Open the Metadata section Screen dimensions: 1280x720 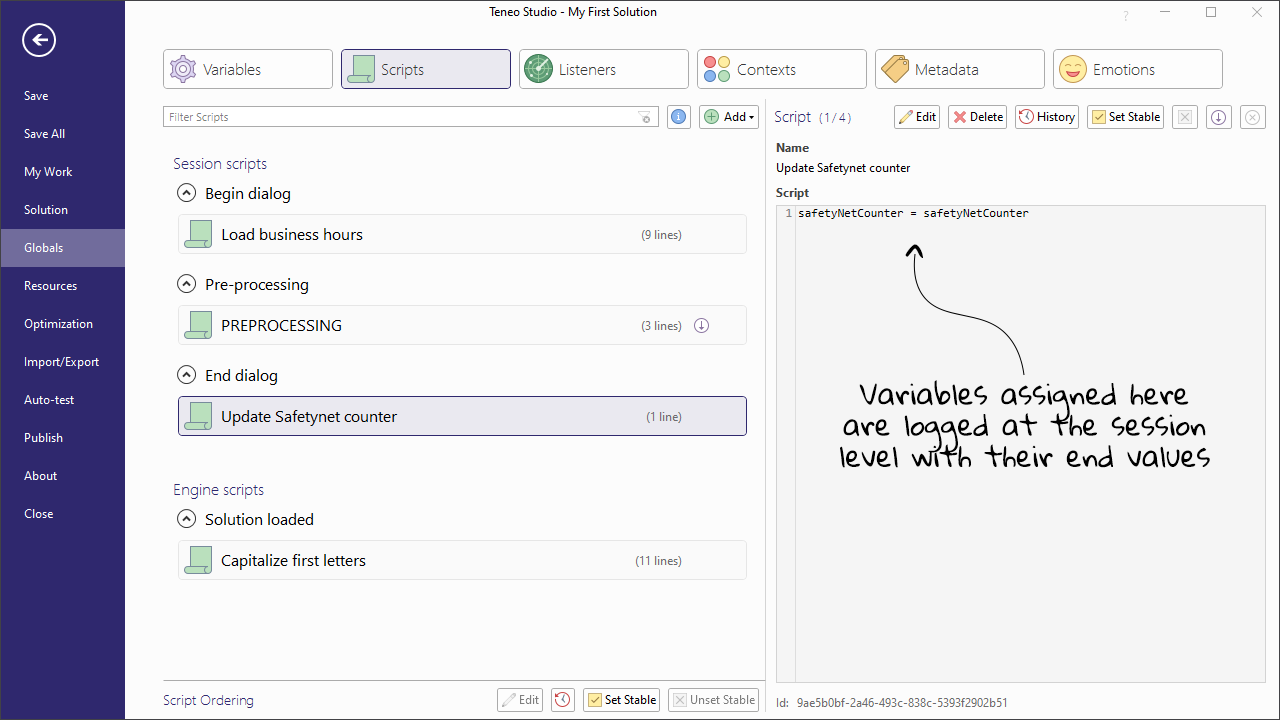(x=958, y=68)
